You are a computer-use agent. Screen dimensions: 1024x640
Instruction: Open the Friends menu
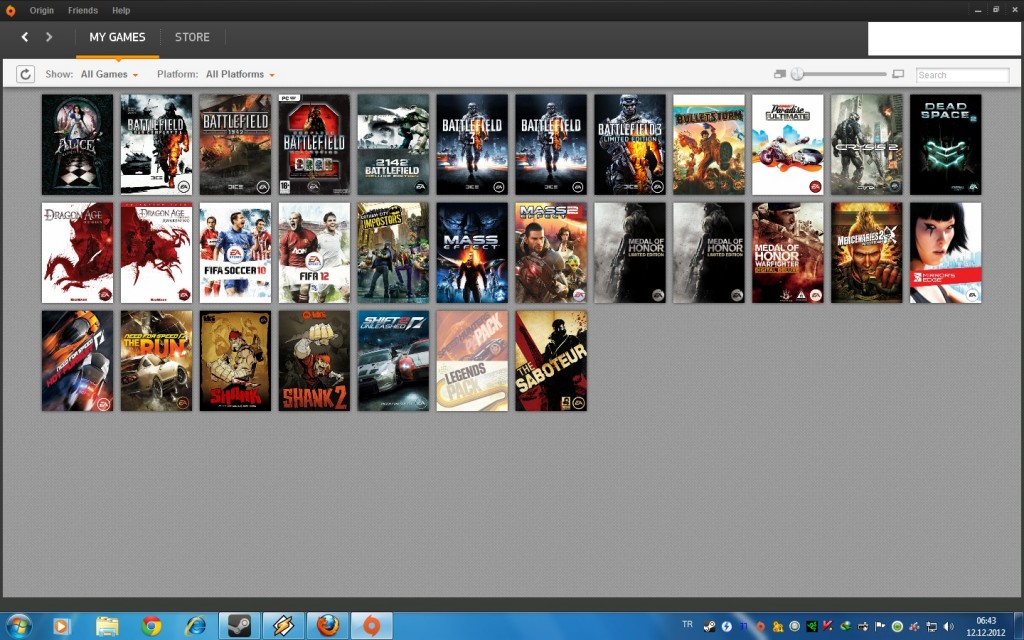[x=83, y=10]
